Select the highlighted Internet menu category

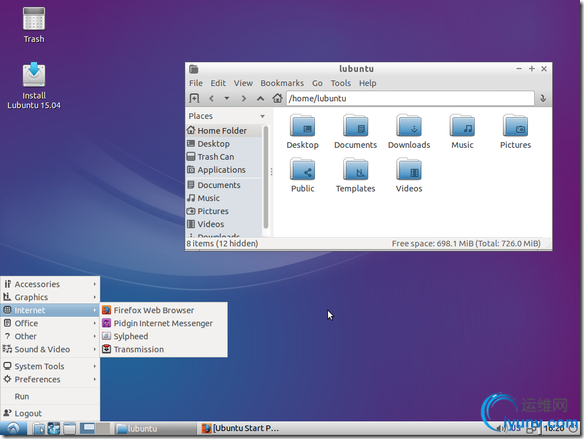pos(50,310)
